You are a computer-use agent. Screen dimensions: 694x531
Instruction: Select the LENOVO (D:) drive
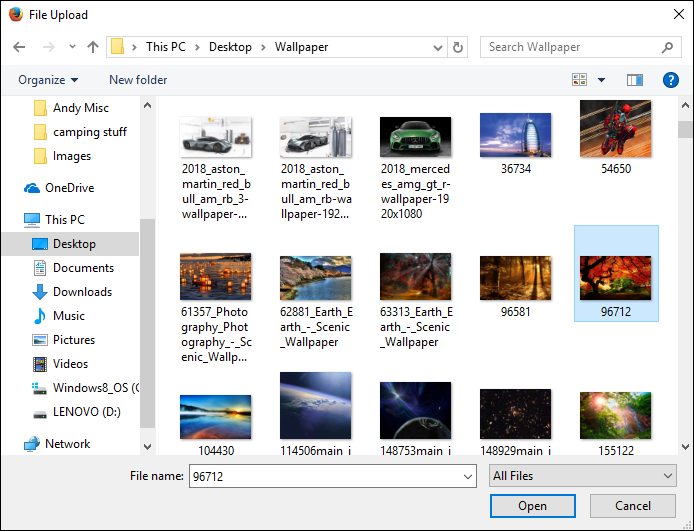point(77,412)
